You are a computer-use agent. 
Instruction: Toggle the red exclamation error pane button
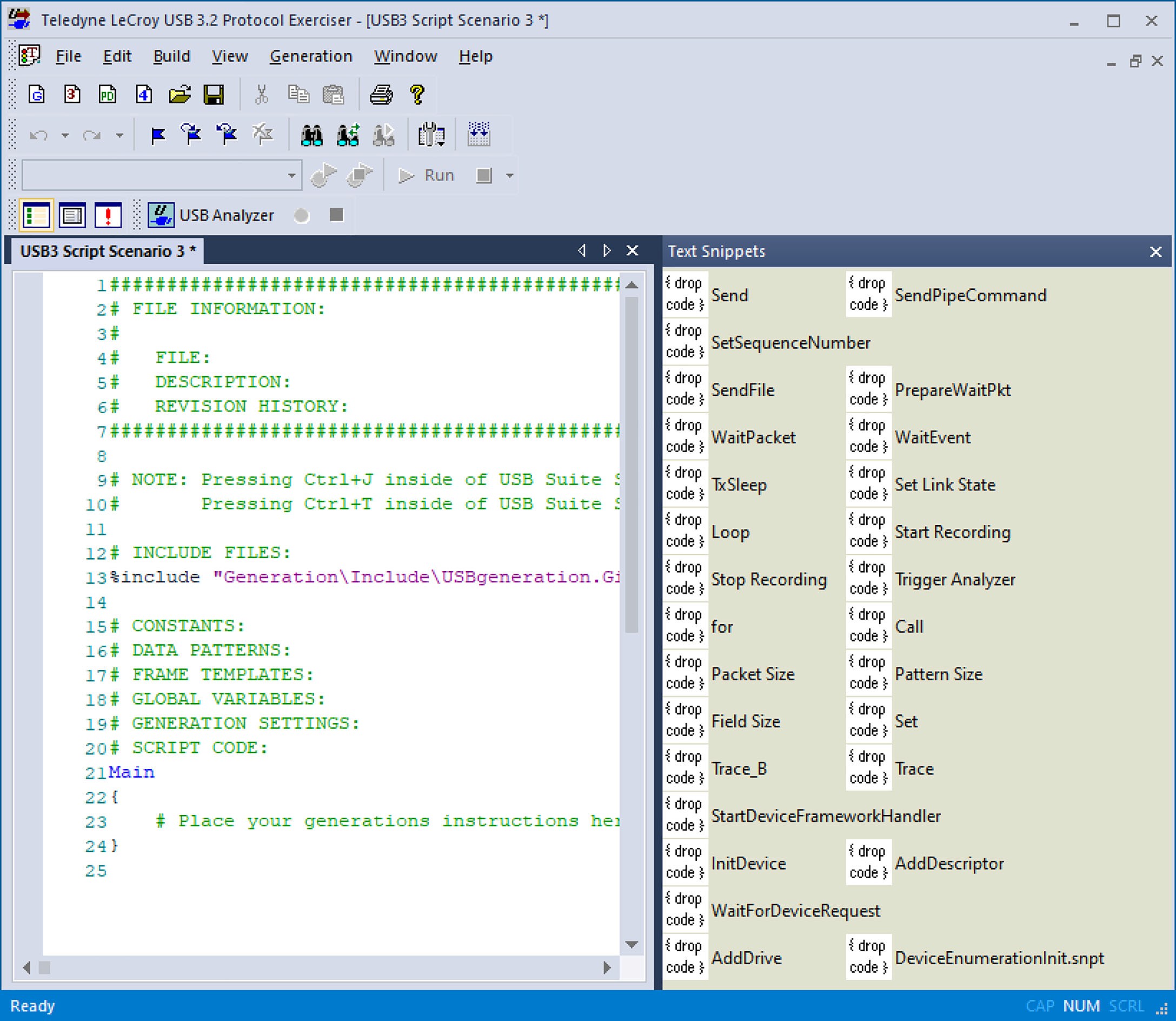point(108,215)
